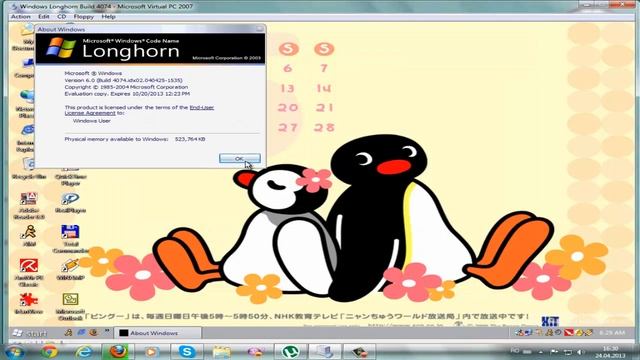Open the Action menu in Virtual PC
Viewport: 640px width, 360px height.
[21, 17]
